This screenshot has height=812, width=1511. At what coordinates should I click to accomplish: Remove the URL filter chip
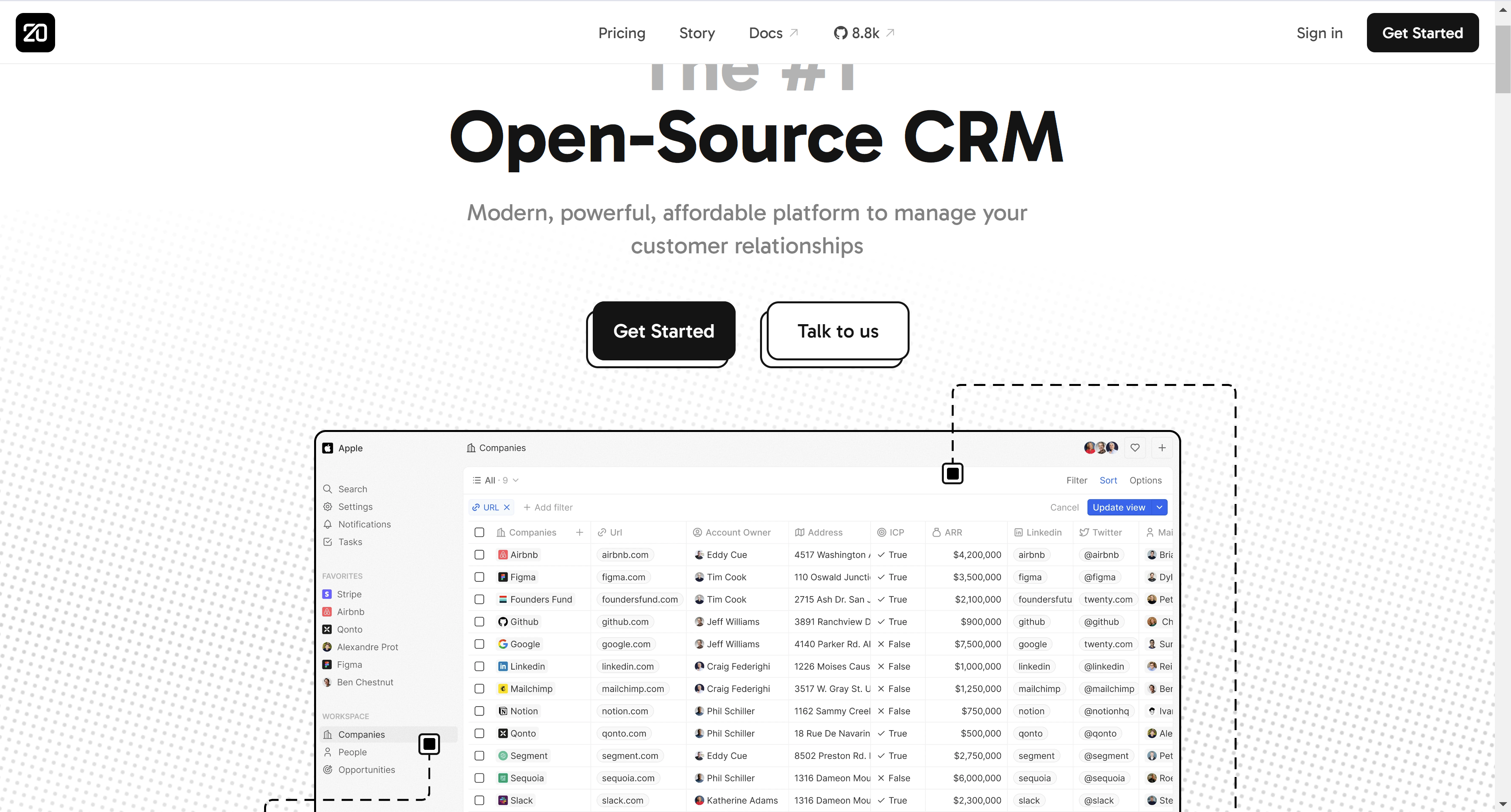tap(507, 507)
